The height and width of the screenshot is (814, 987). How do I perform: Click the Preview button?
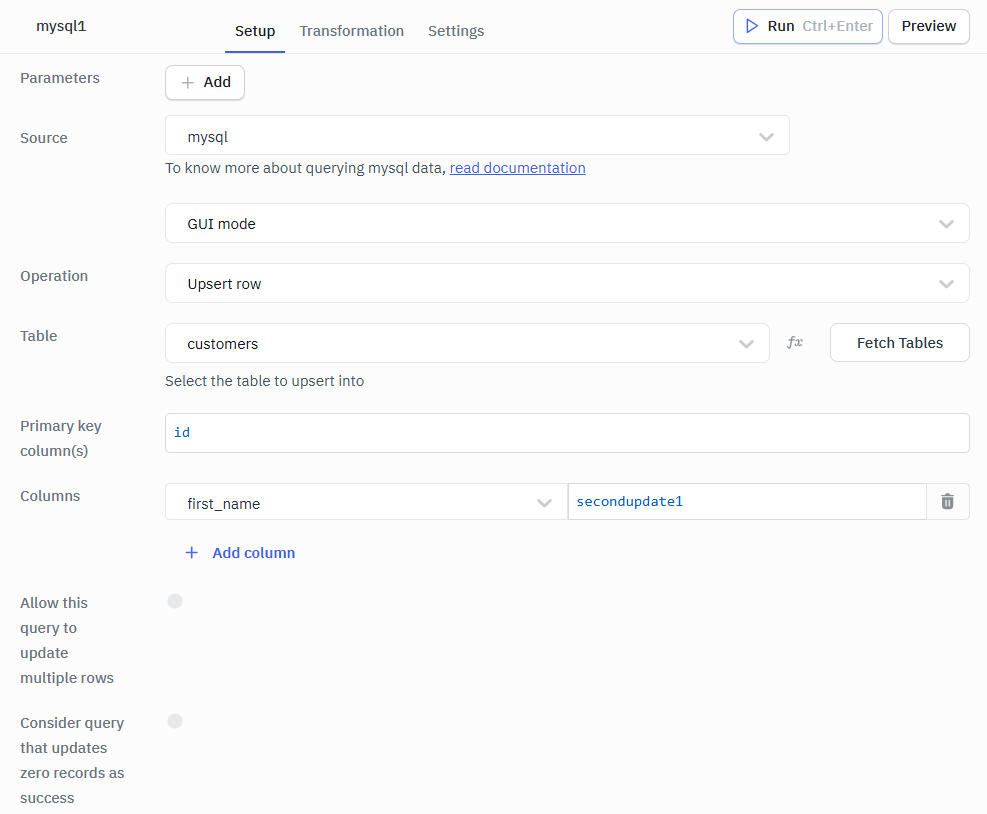point(928,26)
